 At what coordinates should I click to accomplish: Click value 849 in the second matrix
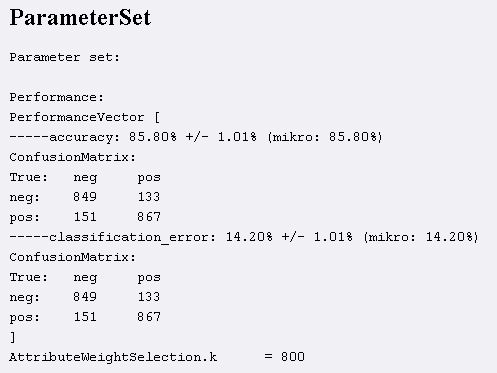pyautogui.click(x=85, y=297)
